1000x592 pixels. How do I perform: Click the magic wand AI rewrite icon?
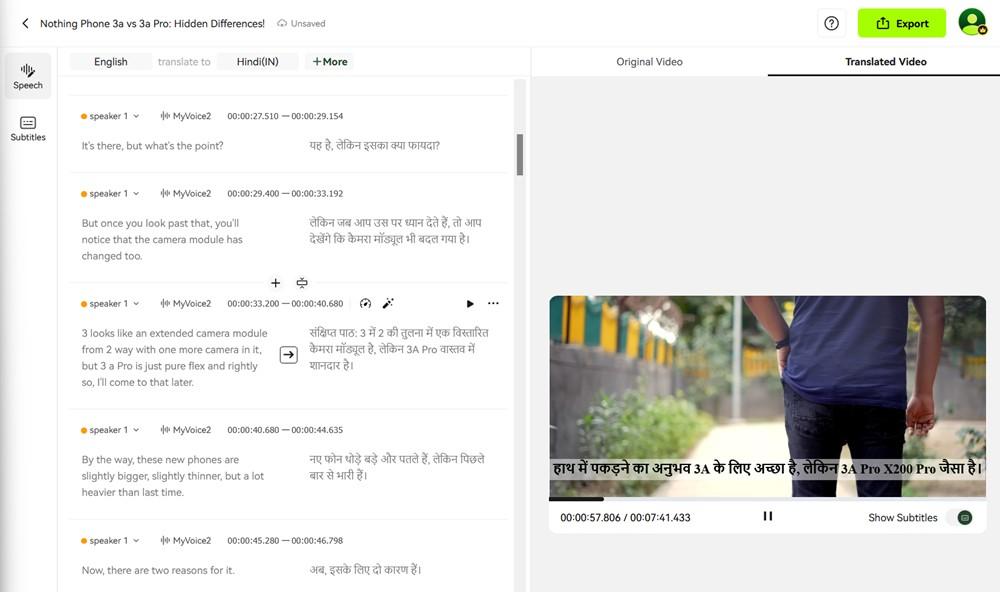388,304
